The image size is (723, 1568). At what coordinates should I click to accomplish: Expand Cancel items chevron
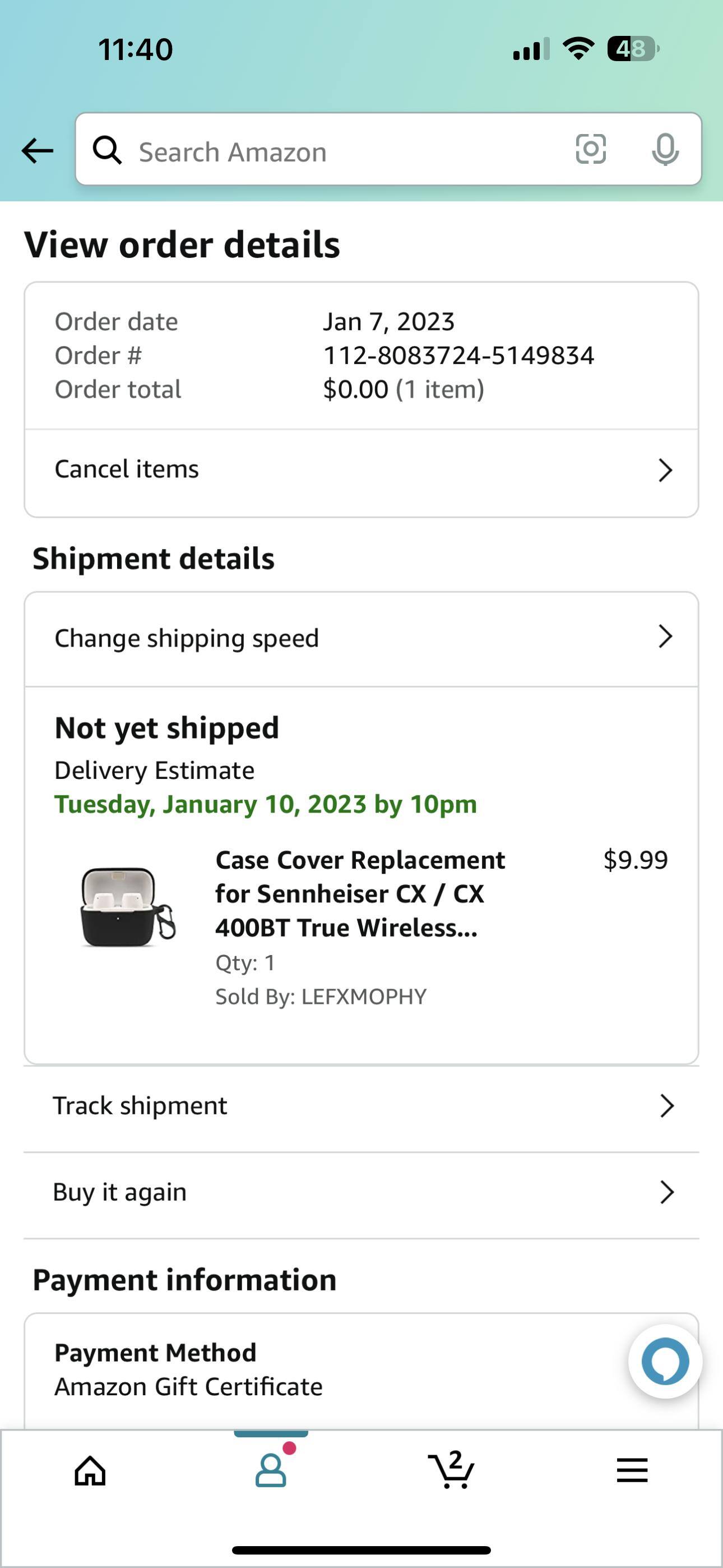click(x=665, y=470)
